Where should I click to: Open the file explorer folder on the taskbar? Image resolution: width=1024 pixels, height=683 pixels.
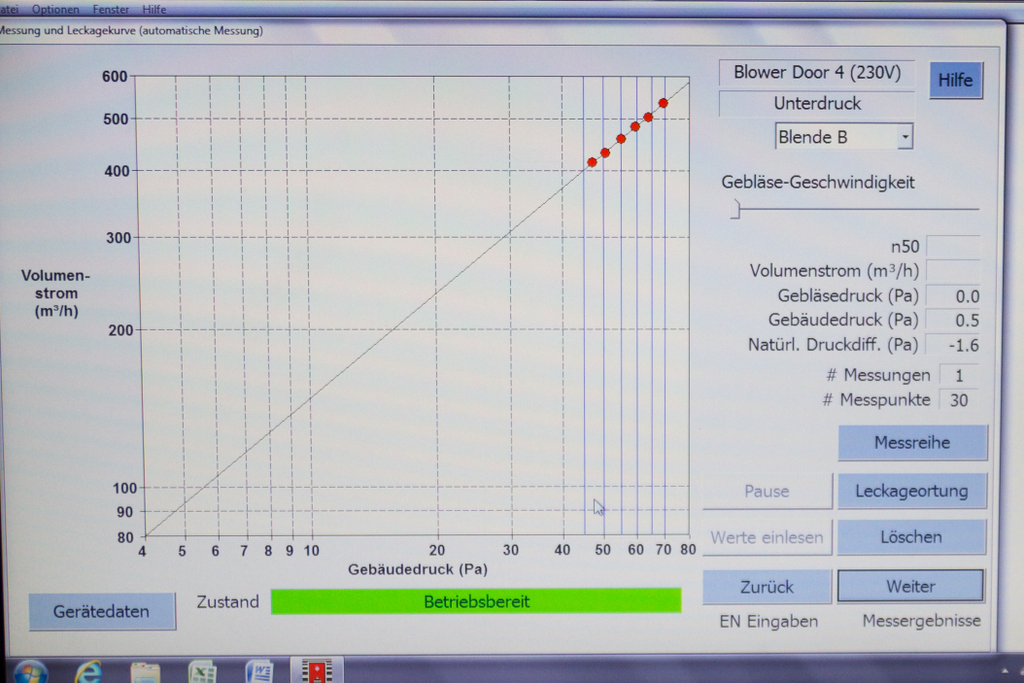click(145, 673)
